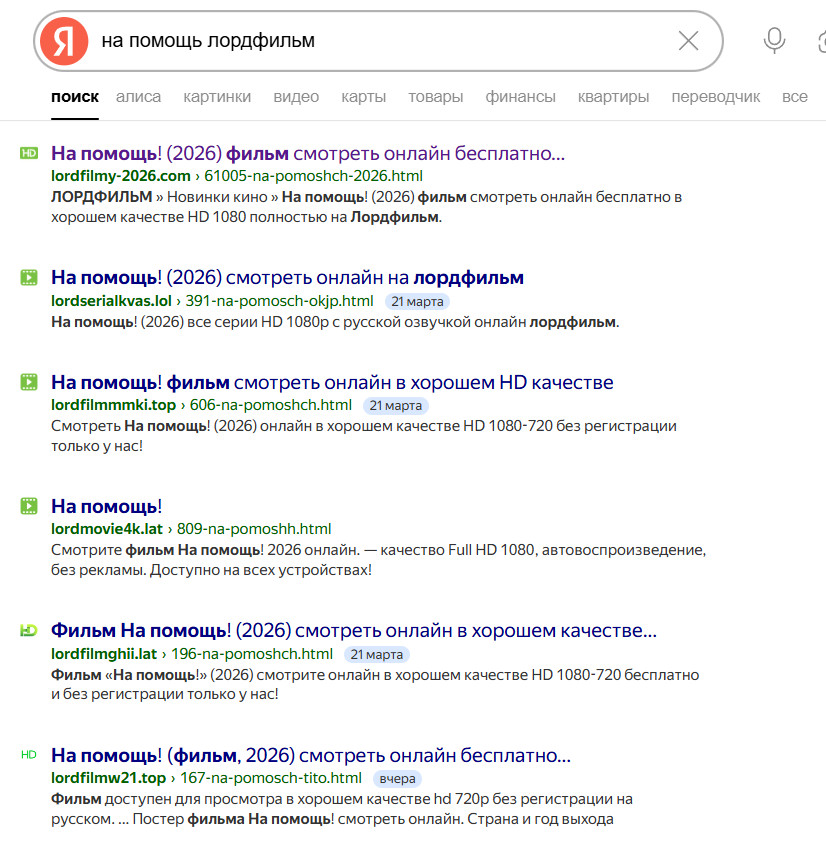
Task: Clear the search query with the X icon
Action: click(x=688, y=41)
